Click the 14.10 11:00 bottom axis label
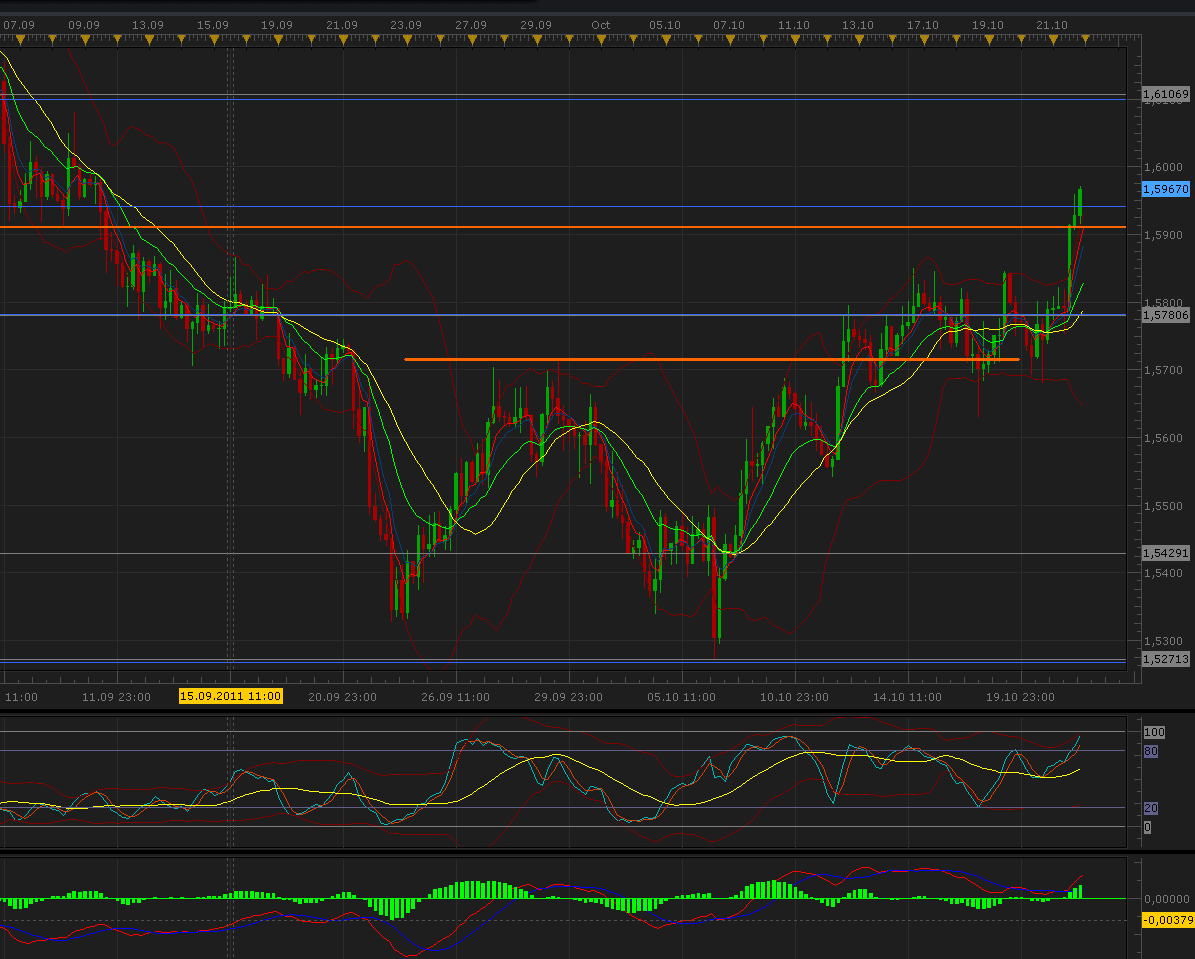 908,697
